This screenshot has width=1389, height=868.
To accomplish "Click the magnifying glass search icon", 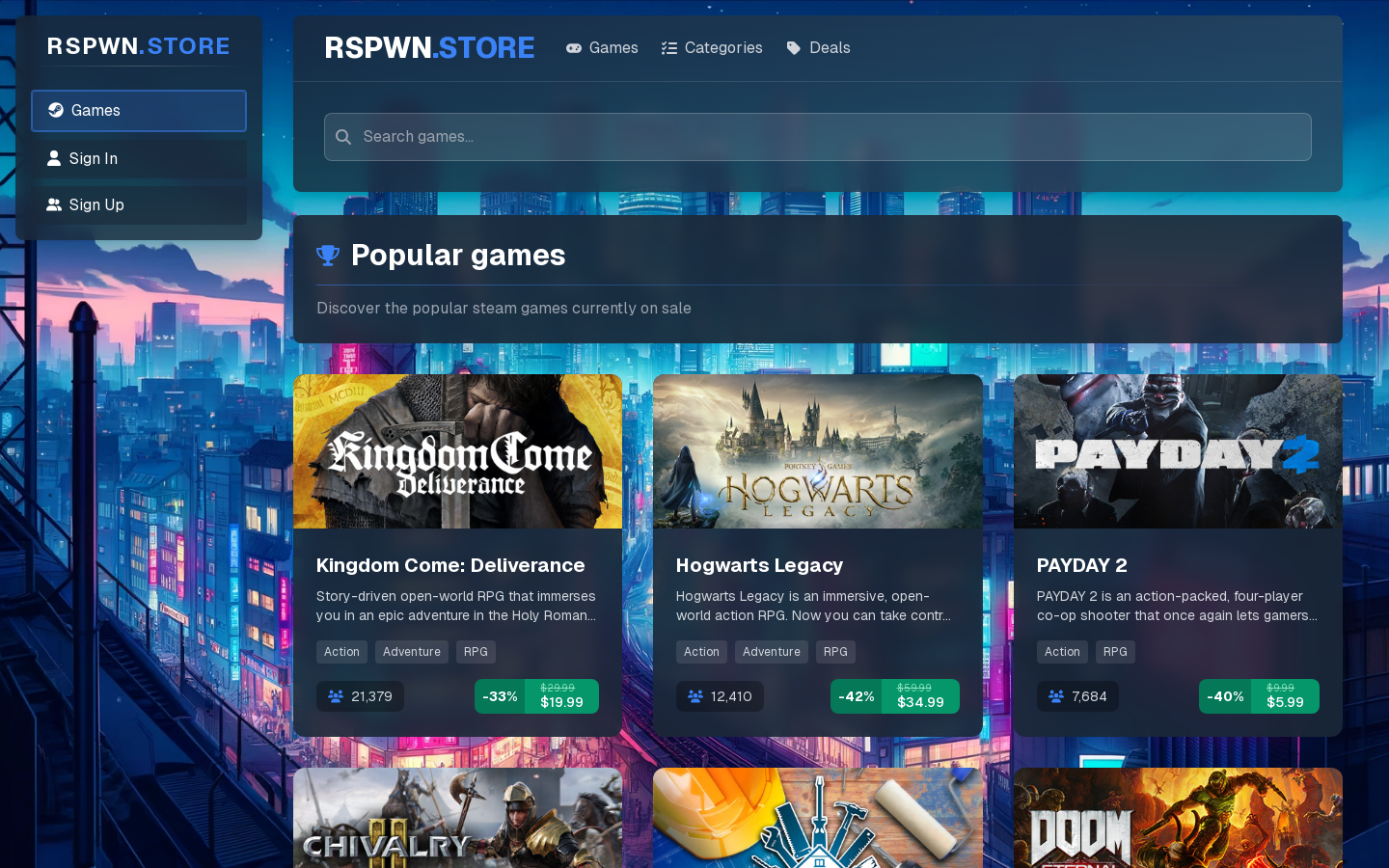I will [x=342, y=137].
